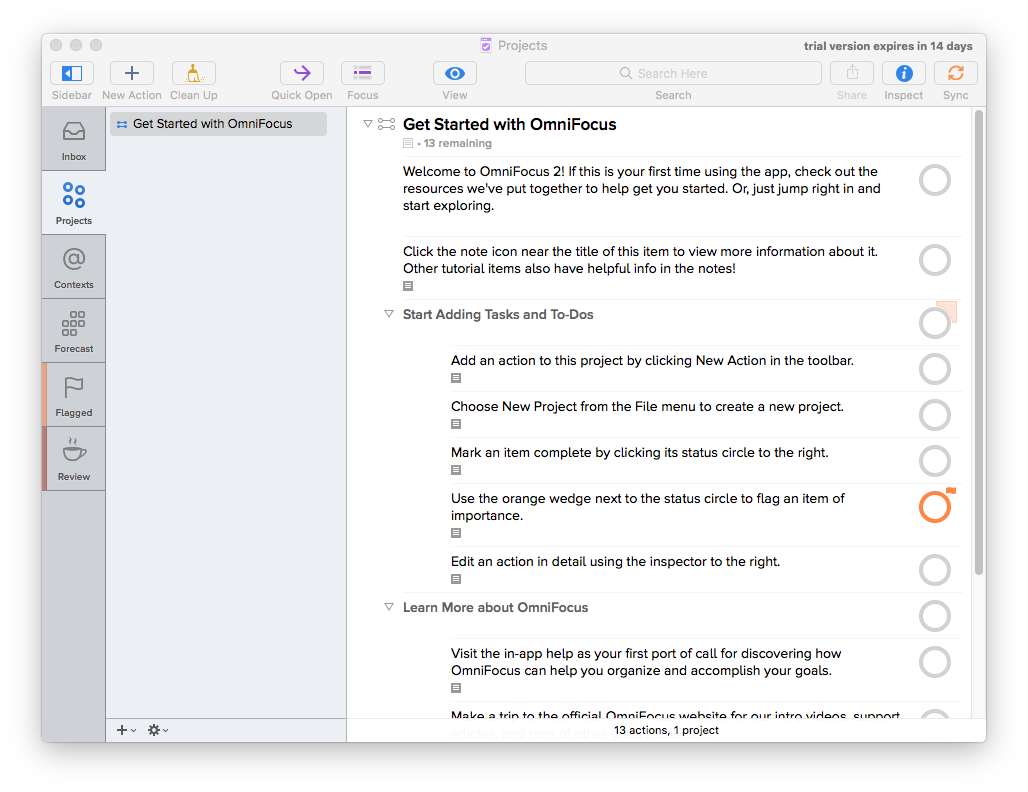Open Quick Open arrow icon

point(301,73)
